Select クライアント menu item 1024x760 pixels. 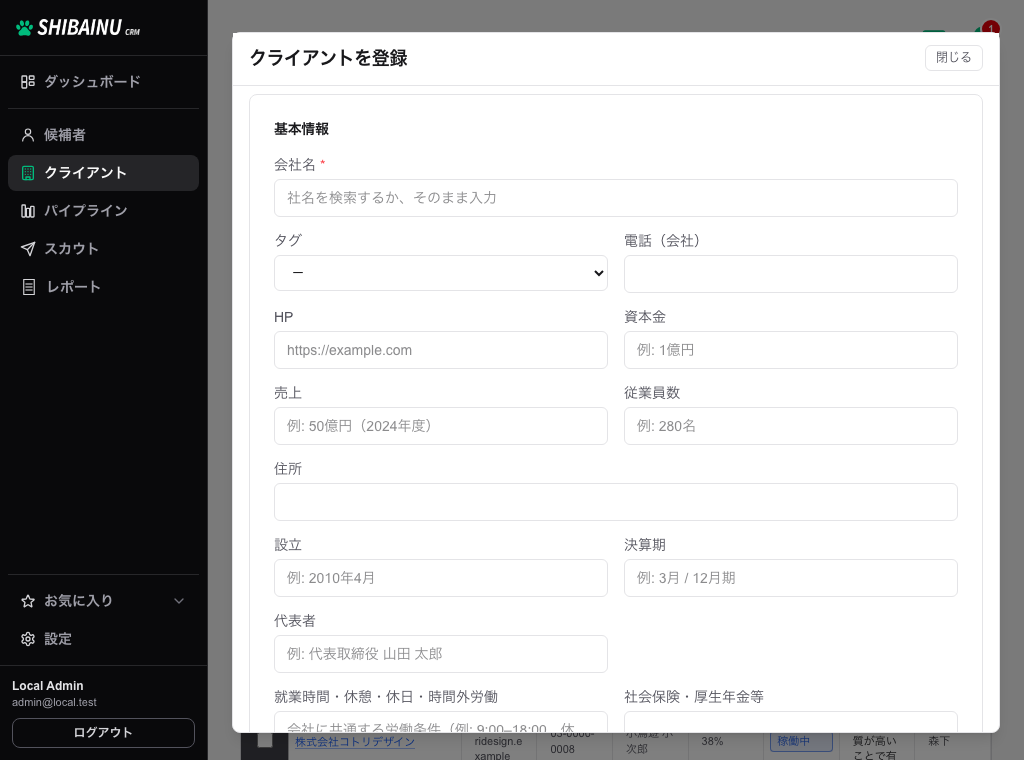click(x=103, y=173)
